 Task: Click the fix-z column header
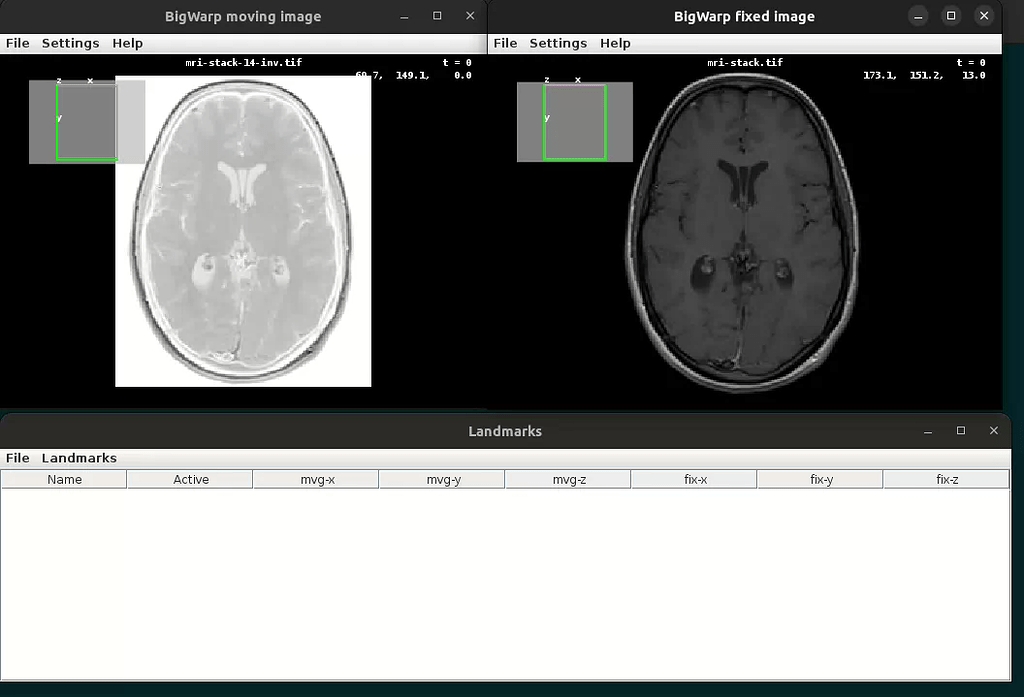click(947, 480)
